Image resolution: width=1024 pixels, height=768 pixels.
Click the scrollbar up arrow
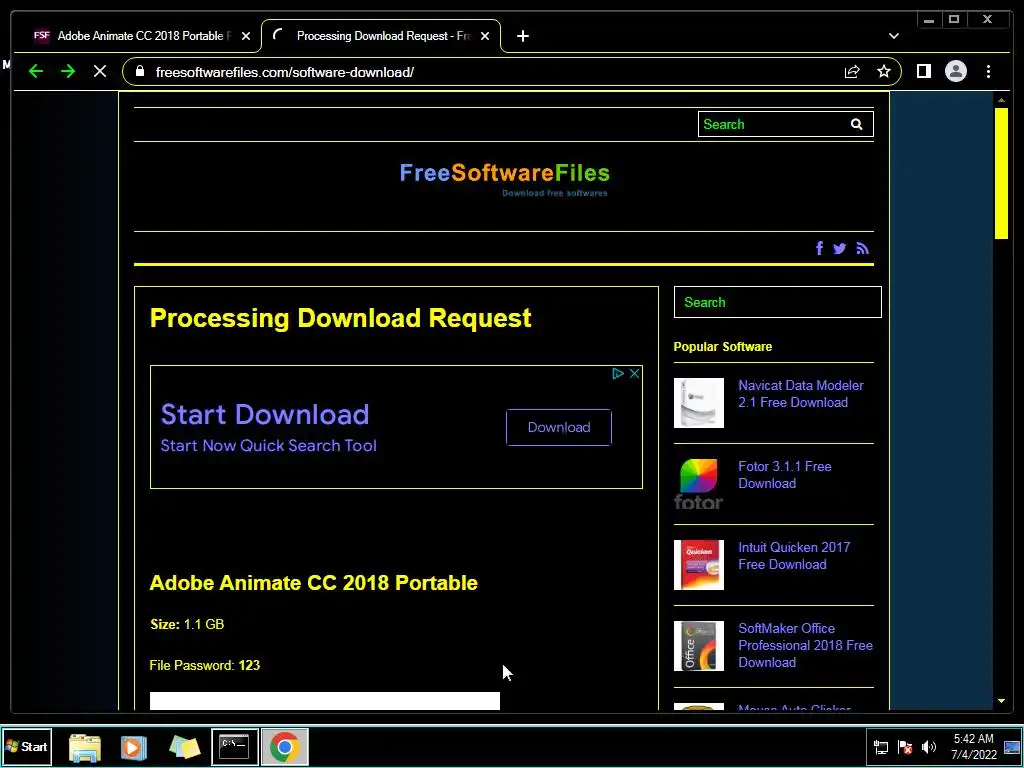(1001, 100)
